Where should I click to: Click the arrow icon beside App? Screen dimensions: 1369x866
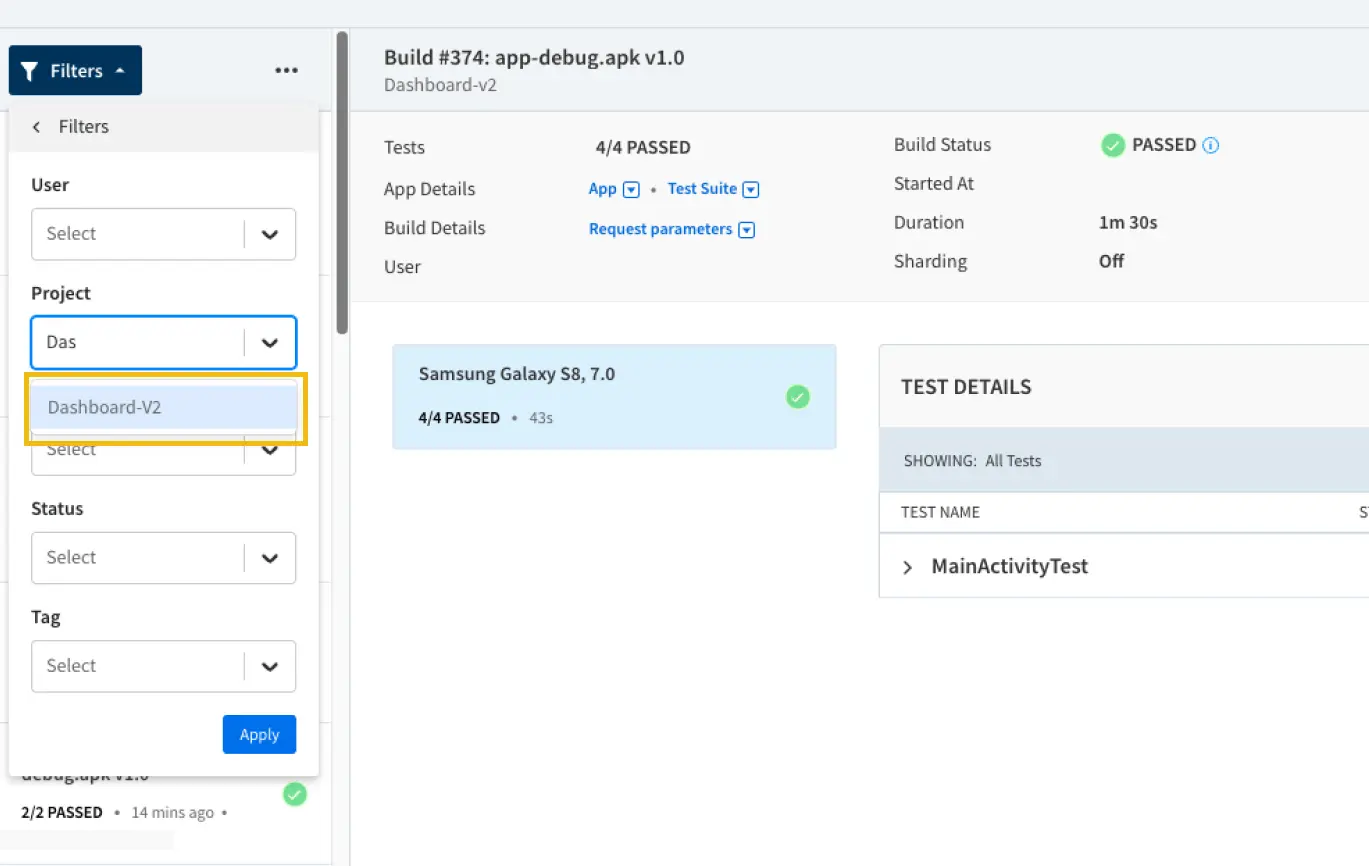coord(631,190)
